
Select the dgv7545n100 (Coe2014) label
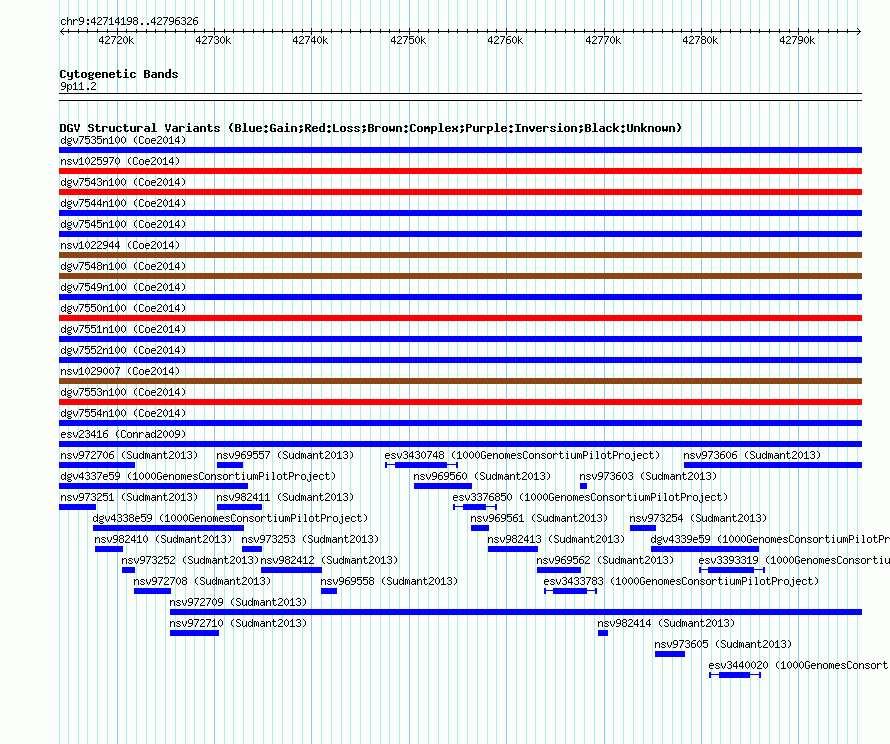(123, 224)
